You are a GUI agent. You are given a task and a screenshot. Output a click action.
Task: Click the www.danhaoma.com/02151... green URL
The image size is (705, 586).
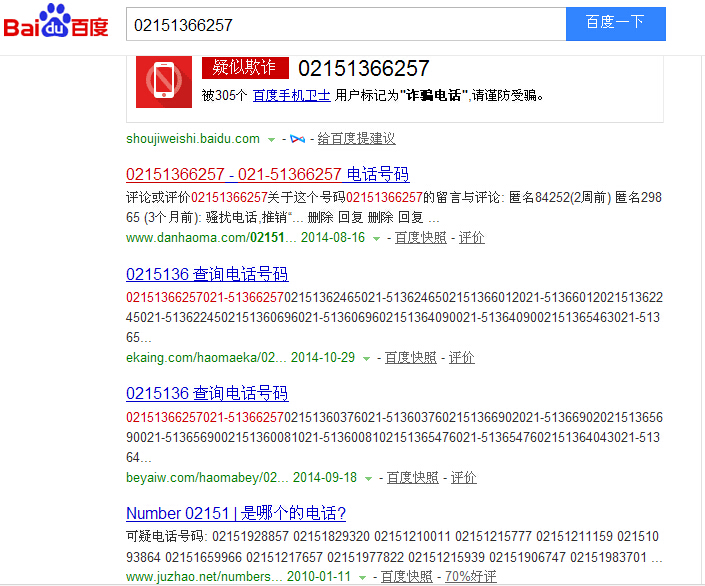click(x=211, y=237)
